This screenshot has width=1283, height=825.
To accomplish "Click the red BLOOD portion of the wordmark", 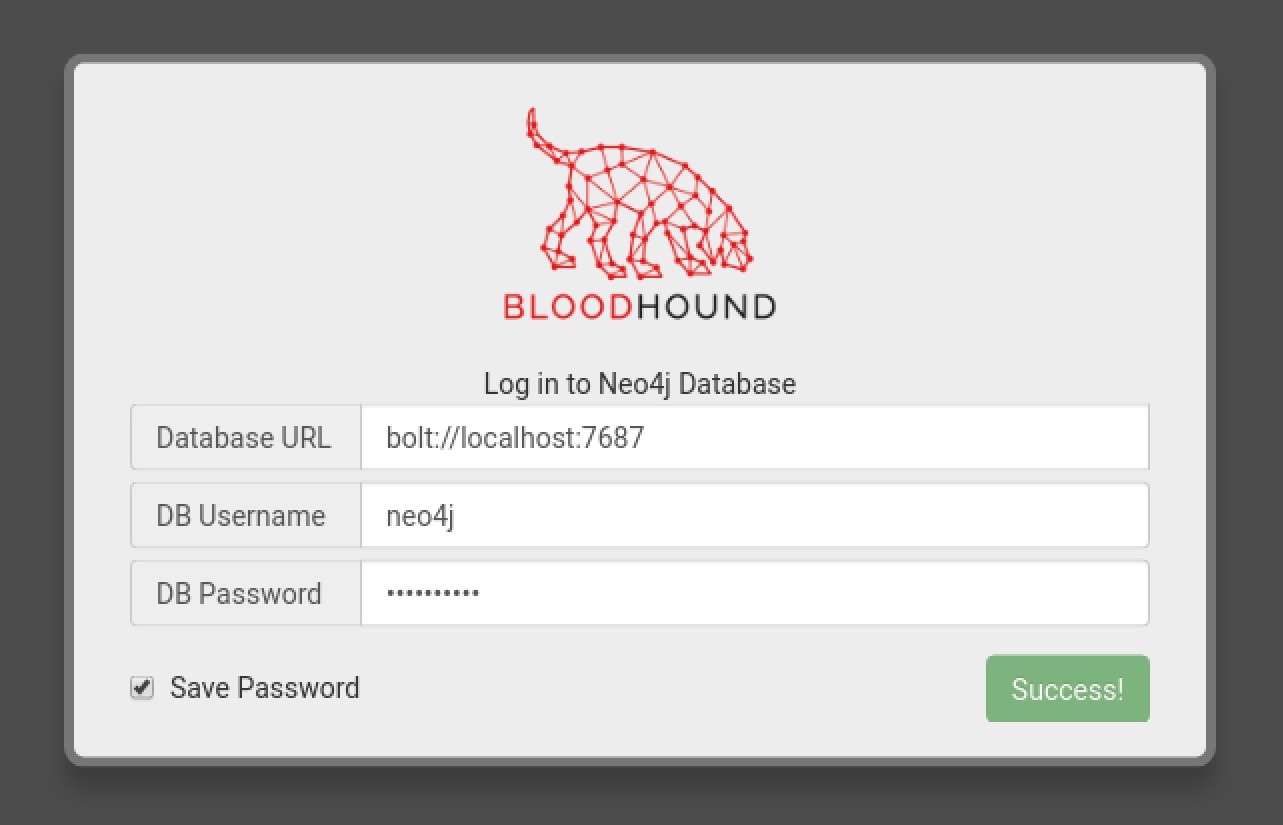I will (566, 307).
